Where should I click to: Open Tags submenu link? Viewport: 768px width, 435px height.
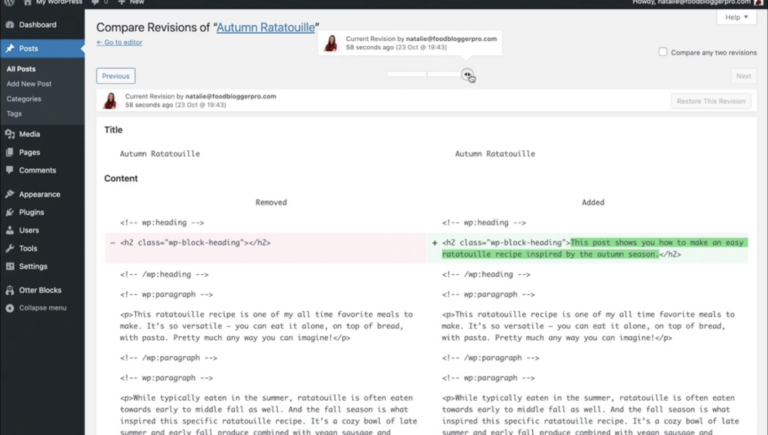pyautogui.click(x=14, y=114)
